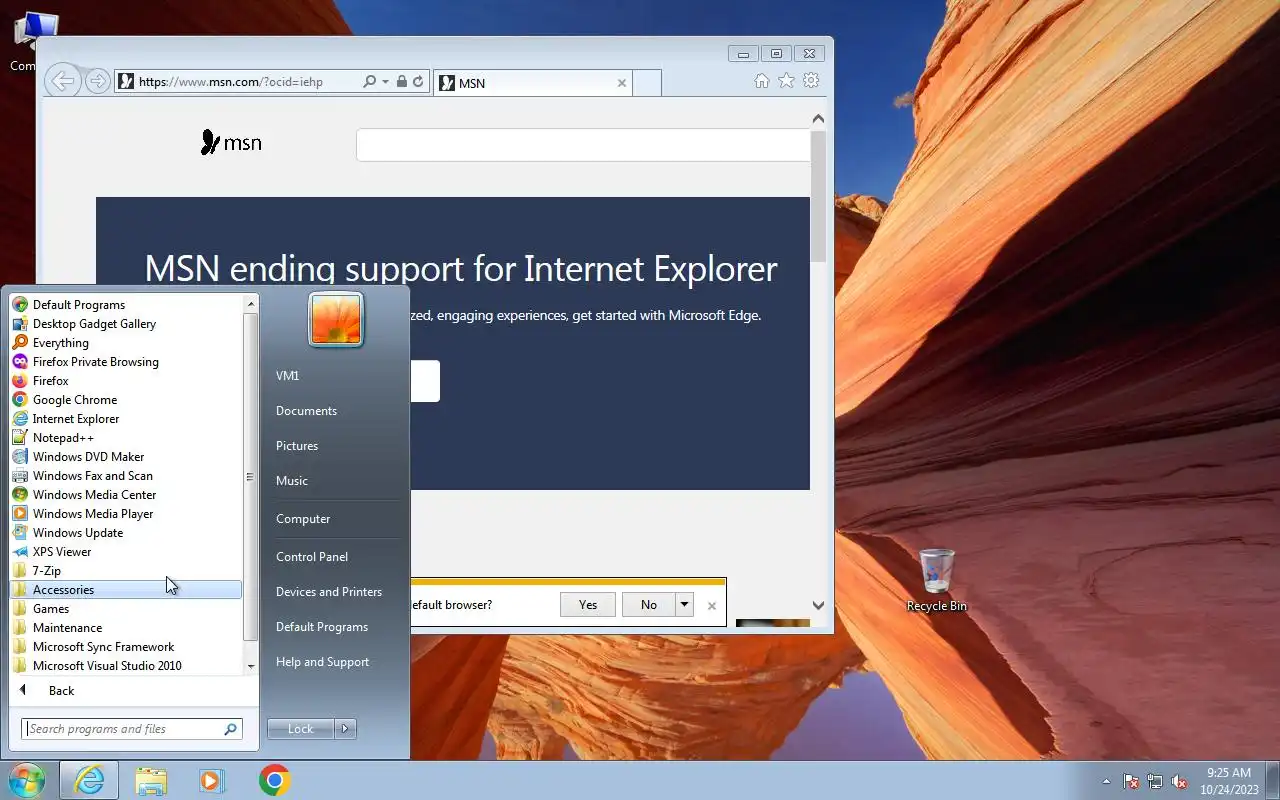Open Help and Support

pos(335,662)
